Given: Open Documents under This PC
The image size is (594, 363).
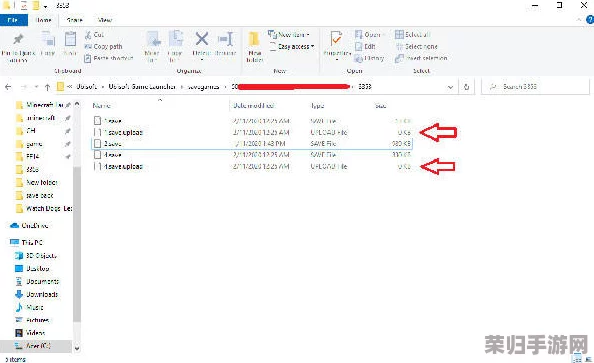Looking at the screenshot, I should tap(37, 282).
